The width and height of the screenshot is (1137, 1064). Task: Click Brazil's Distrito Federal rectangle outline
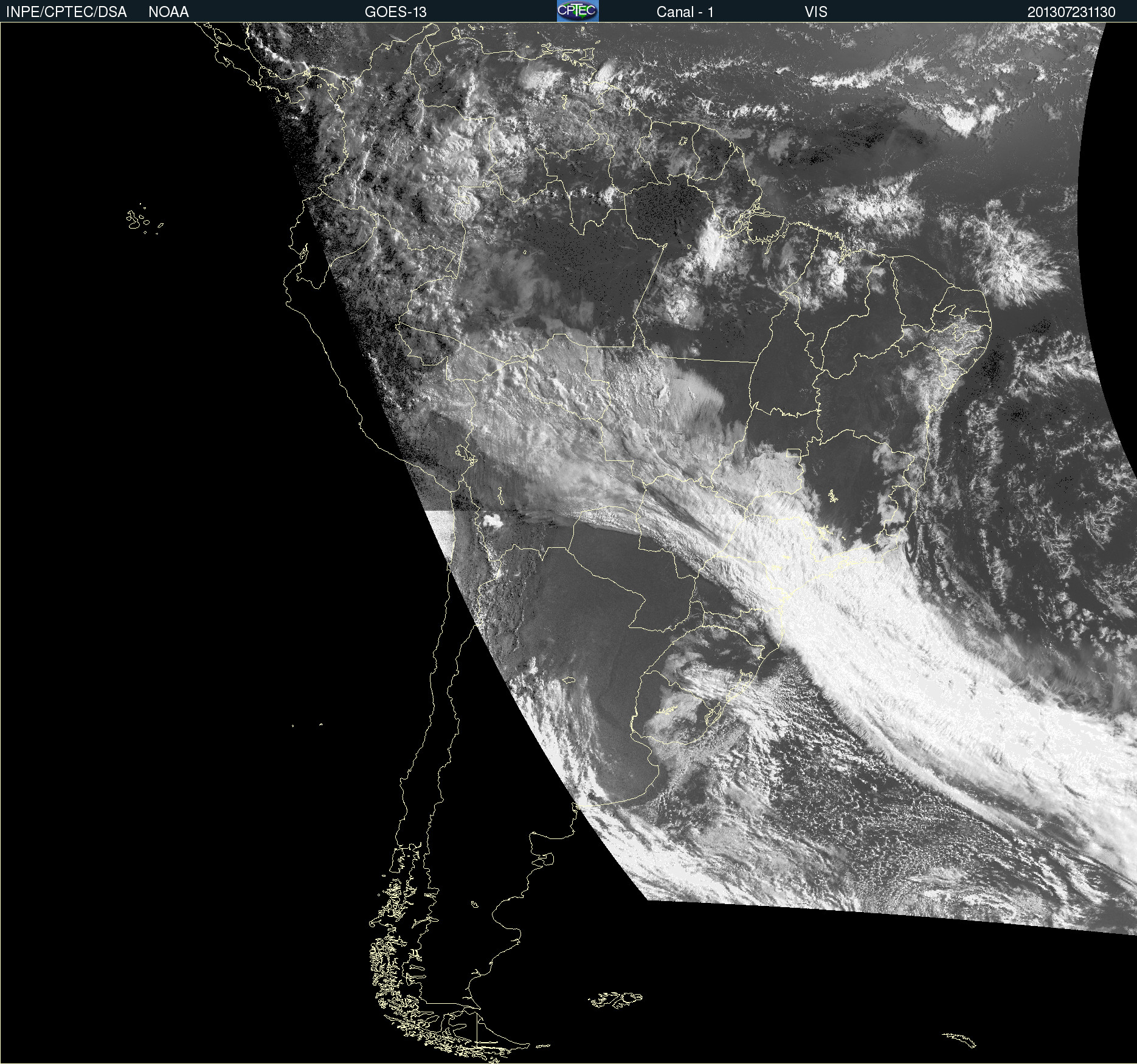[793, 452]
